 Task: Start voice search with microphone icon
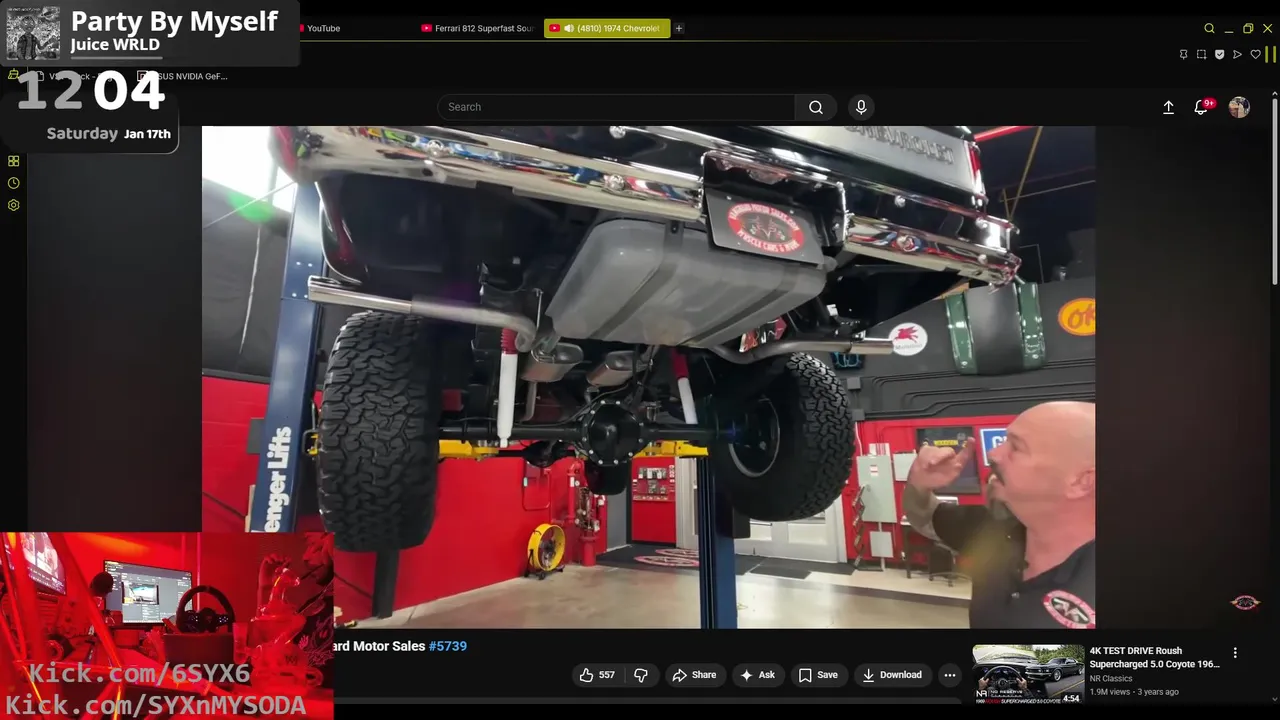click(861, 107)
